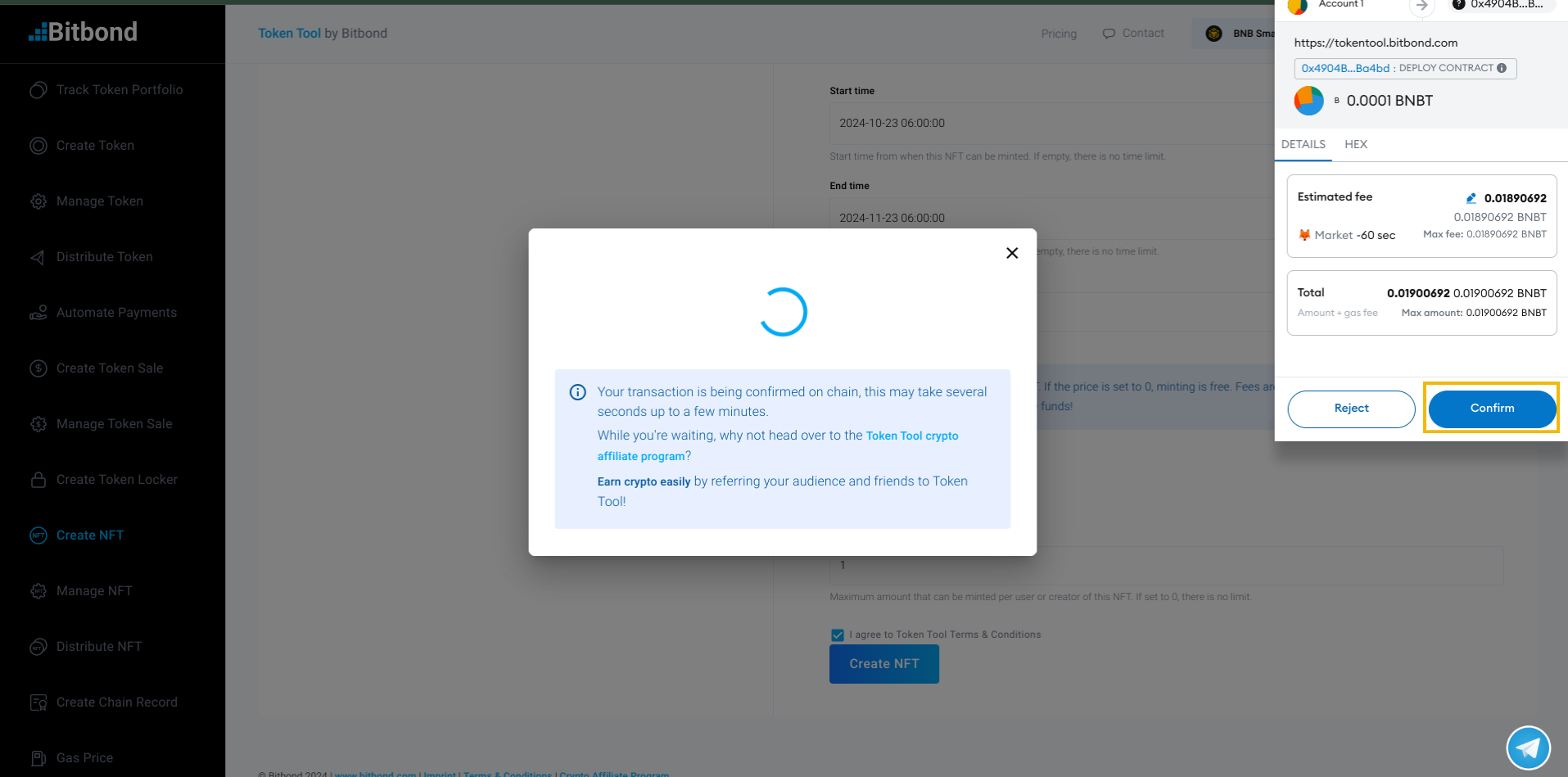Open the Telegram chat widget
1568x777 pixels.
click(1528, 748)
